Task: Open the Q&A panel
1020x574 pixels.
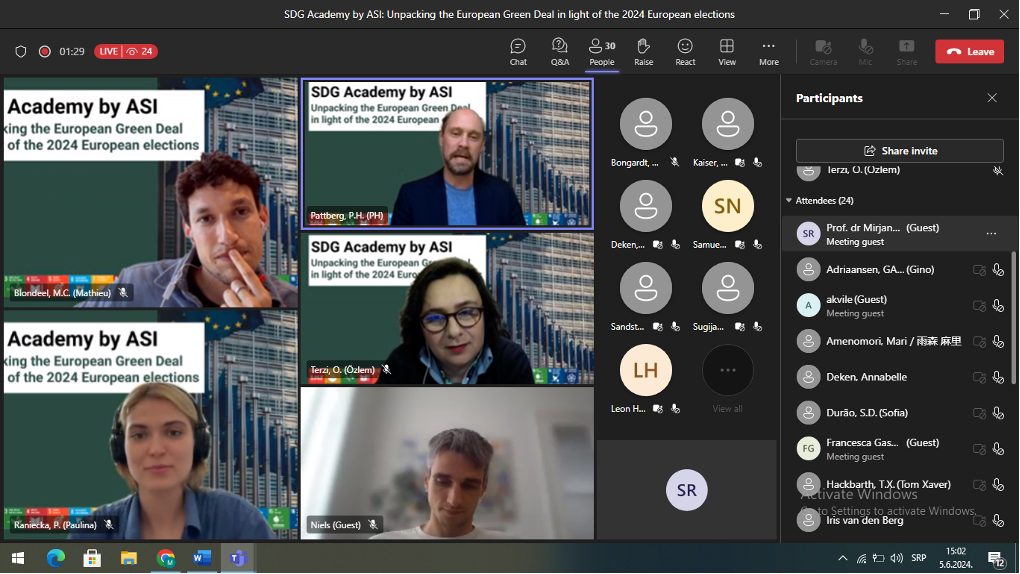Action: tap(560, 51)
